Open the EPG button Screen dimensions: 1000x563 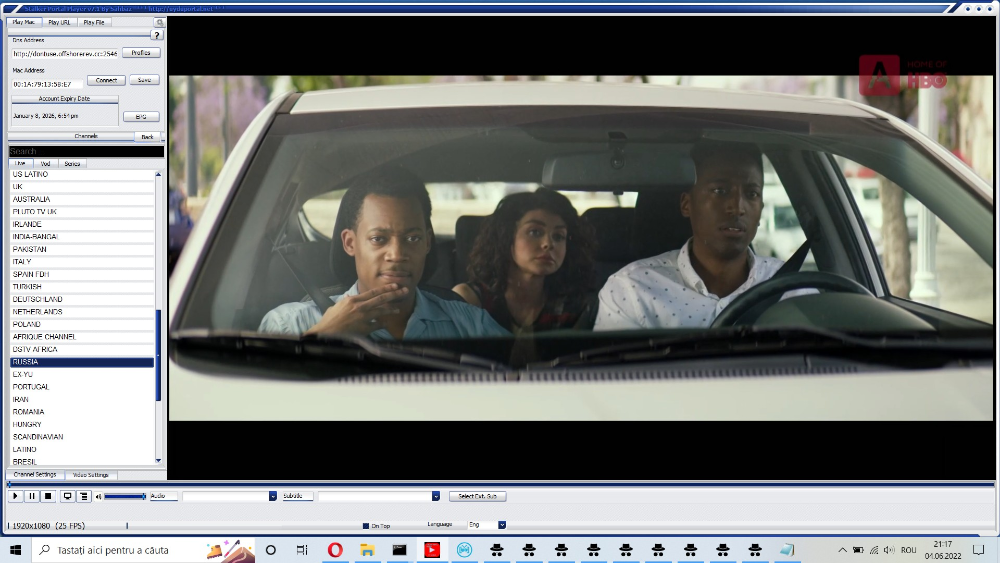click(141, 117)
